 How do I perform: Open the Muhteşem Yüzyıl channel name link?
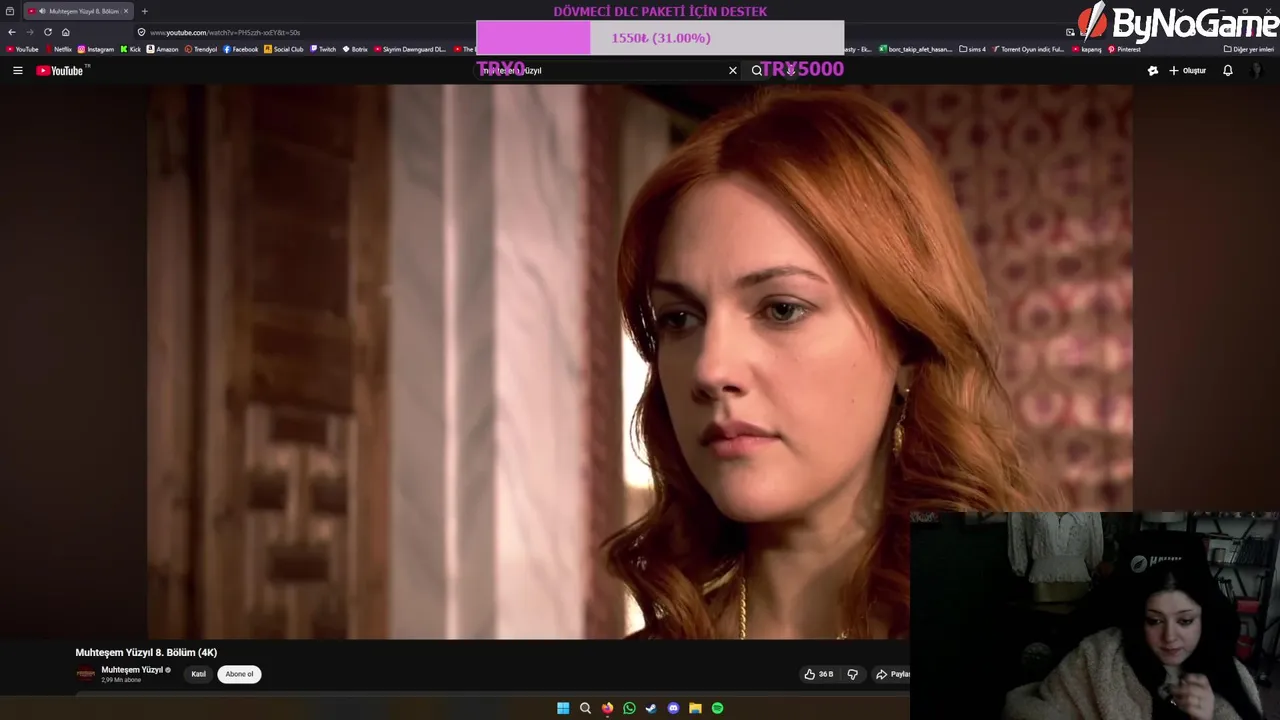[x=132, y=670]
